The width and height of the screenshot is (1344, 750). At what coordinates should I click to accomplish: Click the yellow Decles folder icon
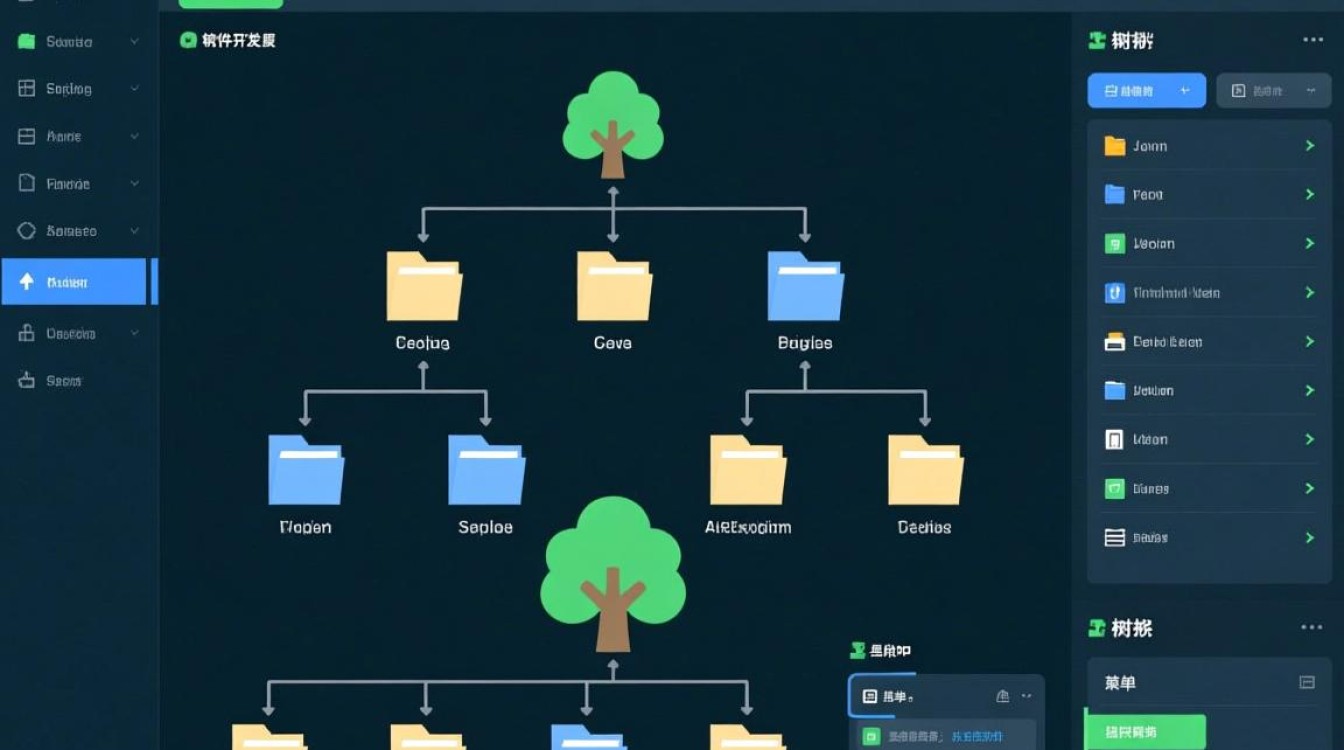pos(925,470)
